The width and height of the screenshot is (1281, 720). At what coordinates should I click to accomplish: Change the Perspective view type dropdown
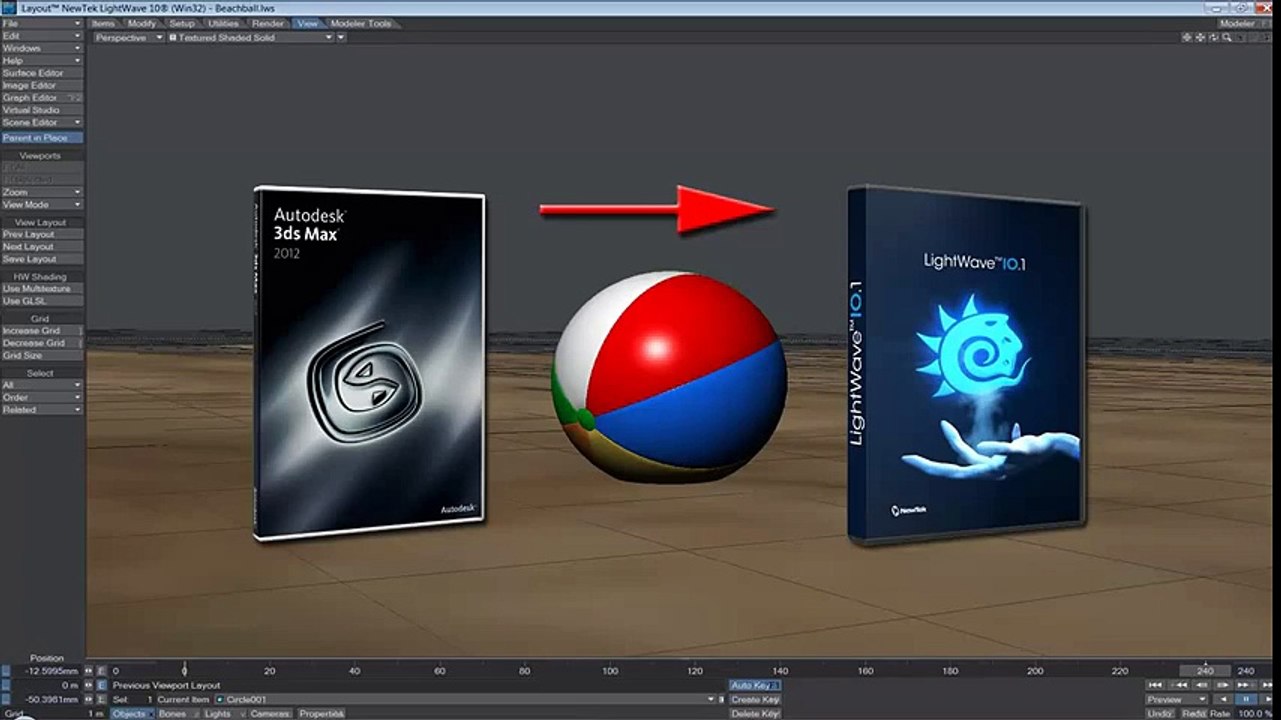coord(129,38)
